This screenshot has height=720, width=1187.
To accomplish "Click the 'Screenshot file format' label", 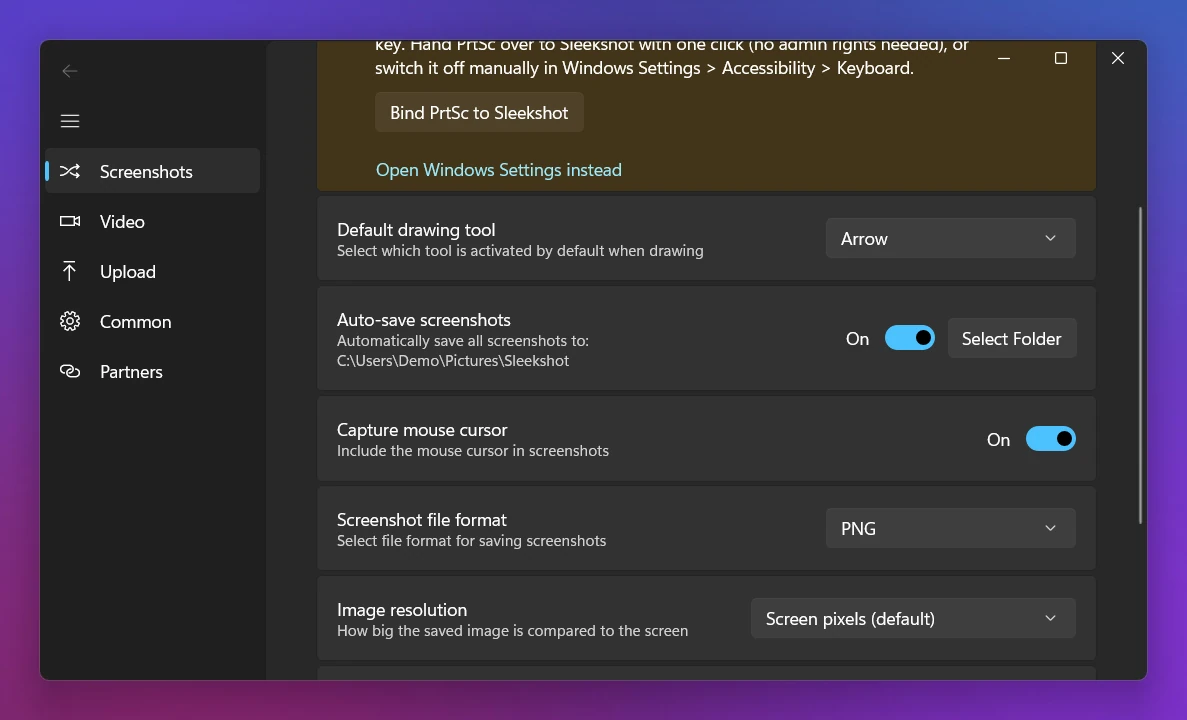I will pos(422,519).
